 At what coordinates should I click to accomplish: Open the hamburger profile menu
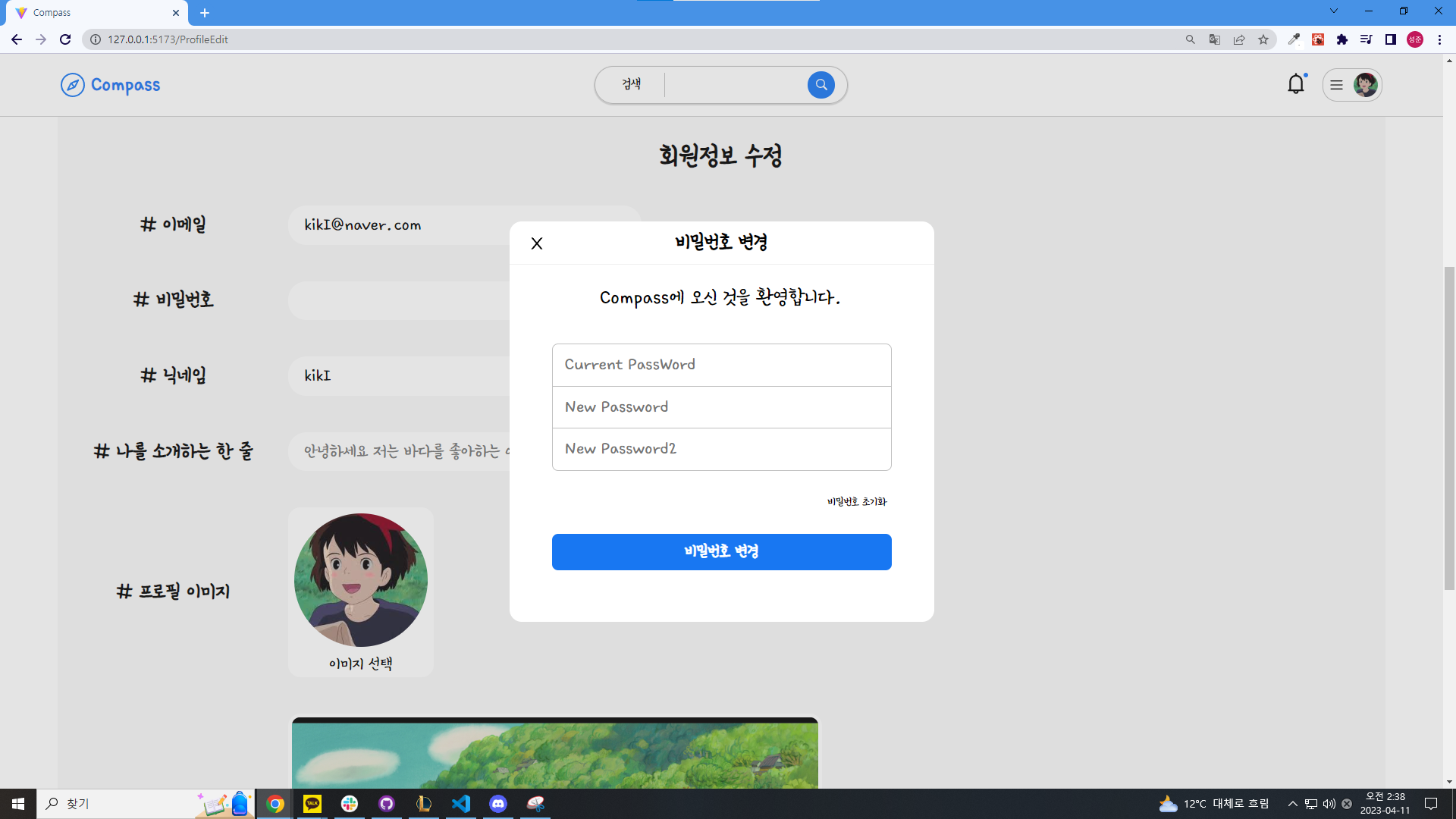coord(1337,85)
